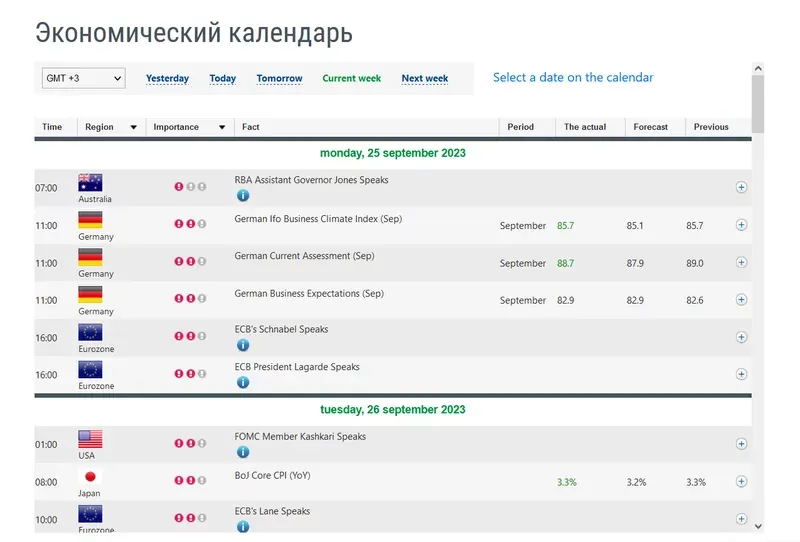Click importance indicator for RBA Jones Speaks row
Screen dimensions: 800x542
[190, 187]
